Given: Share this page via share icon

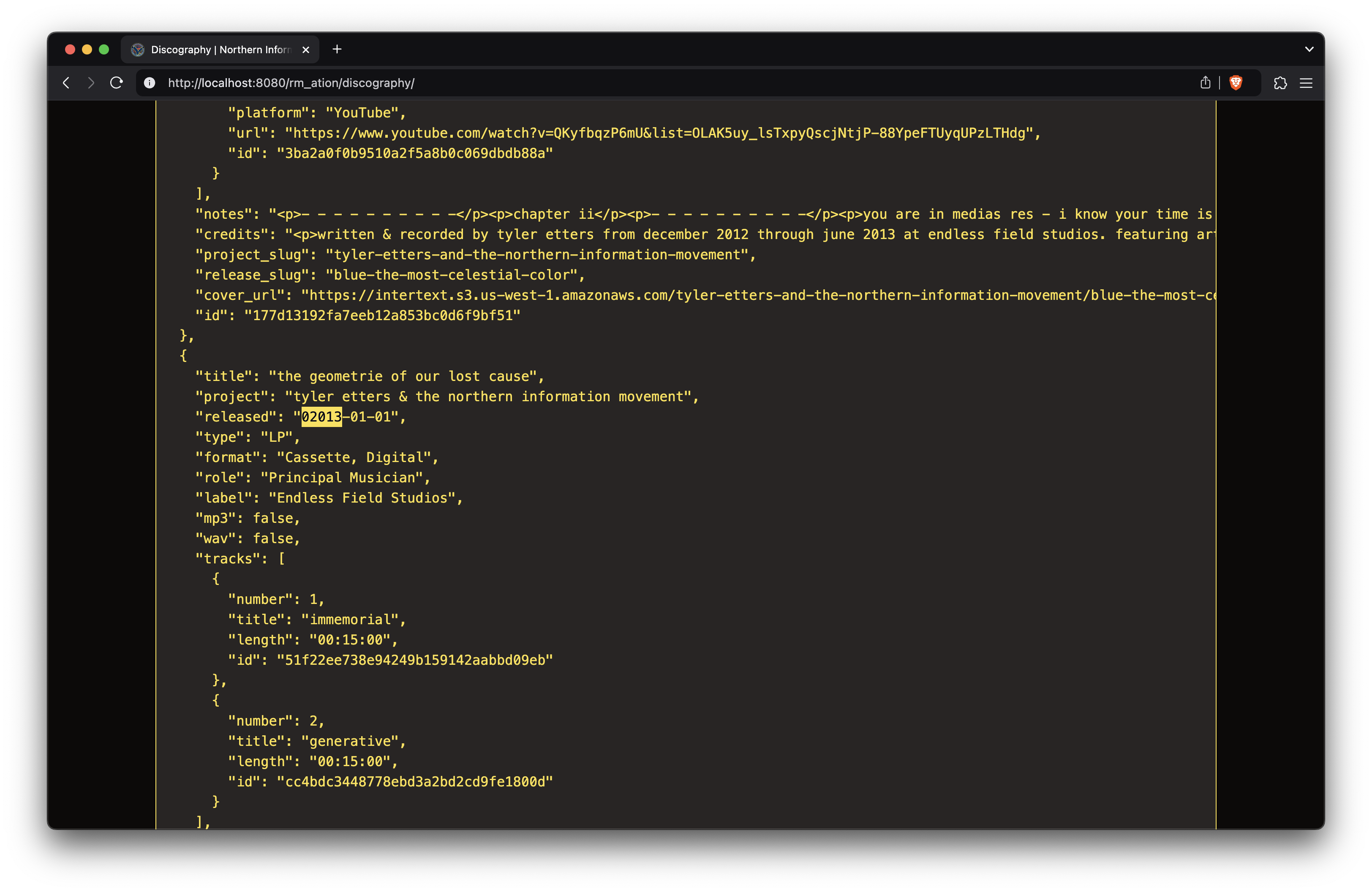Looking at the screenshot, I should pyautogui.click(x=1205, y=83).
